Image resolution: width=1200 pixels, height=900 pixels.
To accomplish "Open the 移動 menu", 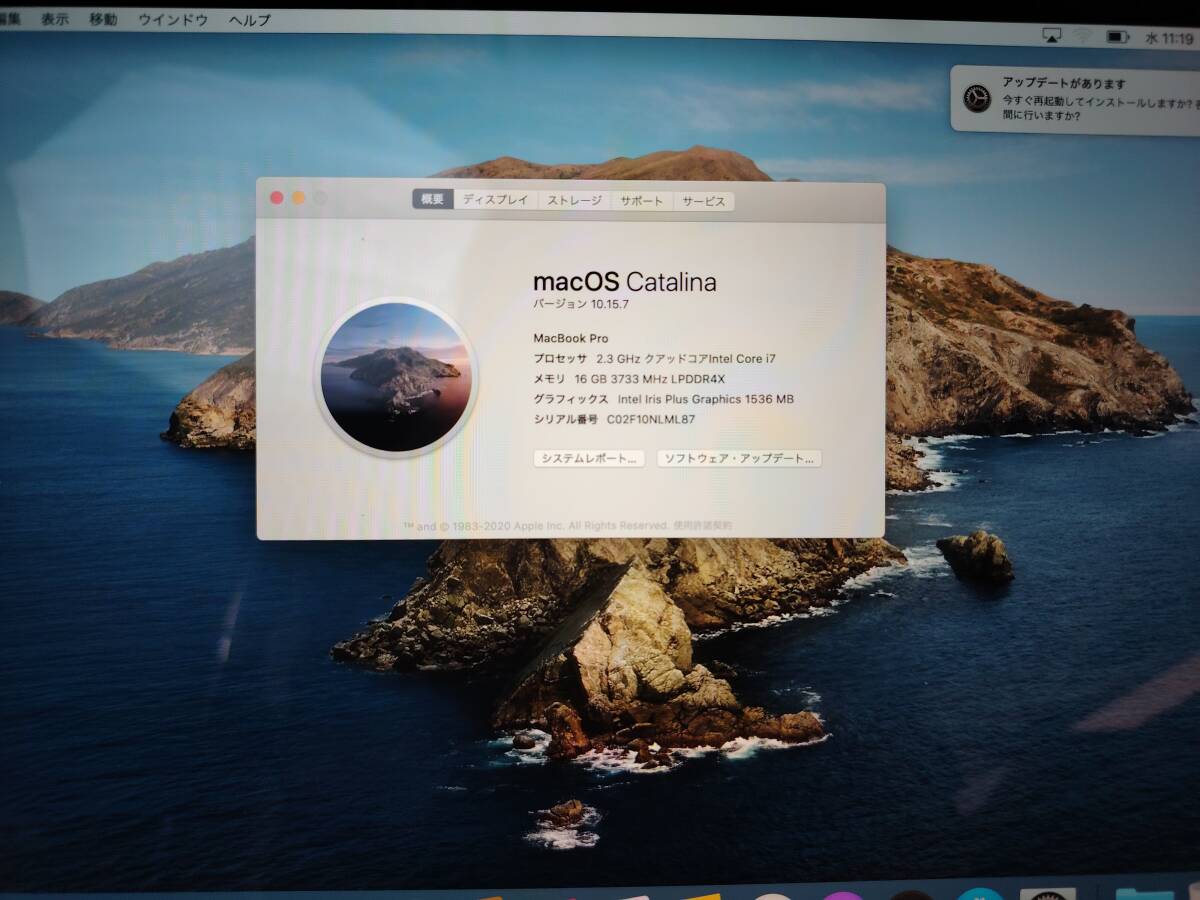I will [103, 19].
